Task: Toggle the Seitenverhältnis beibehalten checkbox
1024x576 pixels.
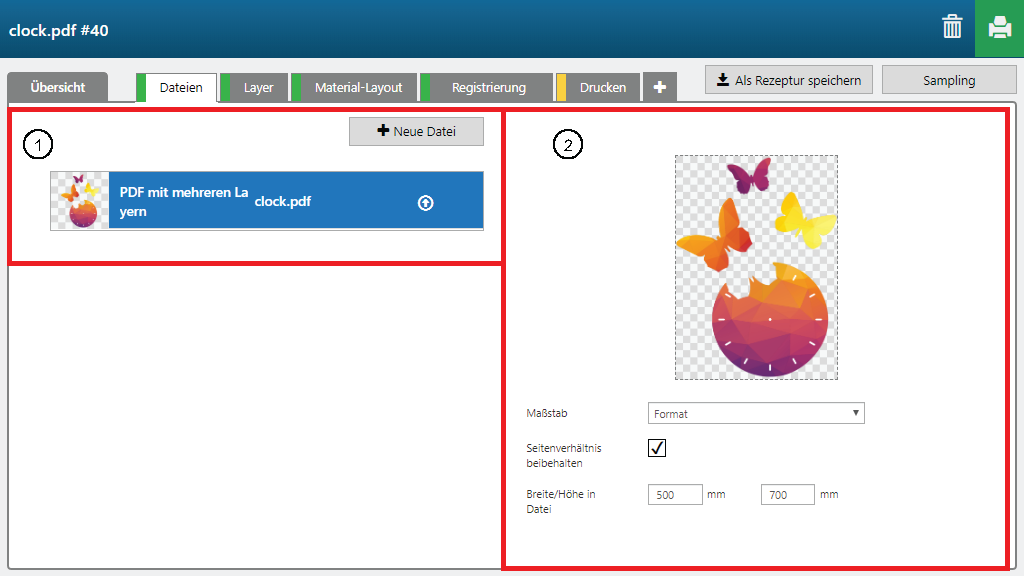Action: [657, 448]
